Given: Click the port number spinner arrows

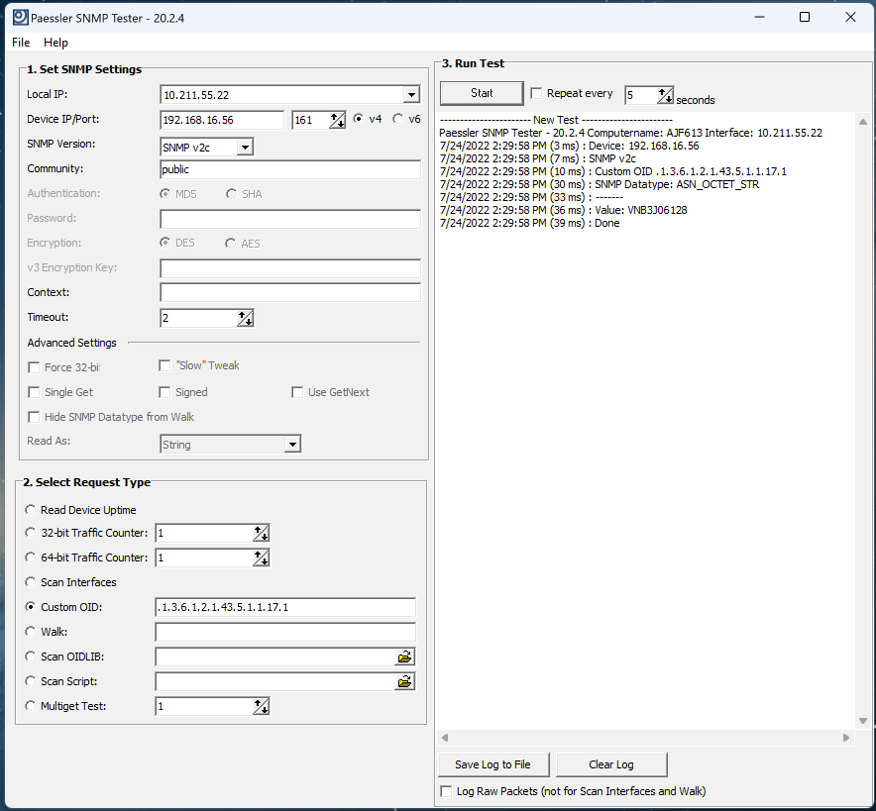Looking at the screenshot, I should click(x=337, y=120).
